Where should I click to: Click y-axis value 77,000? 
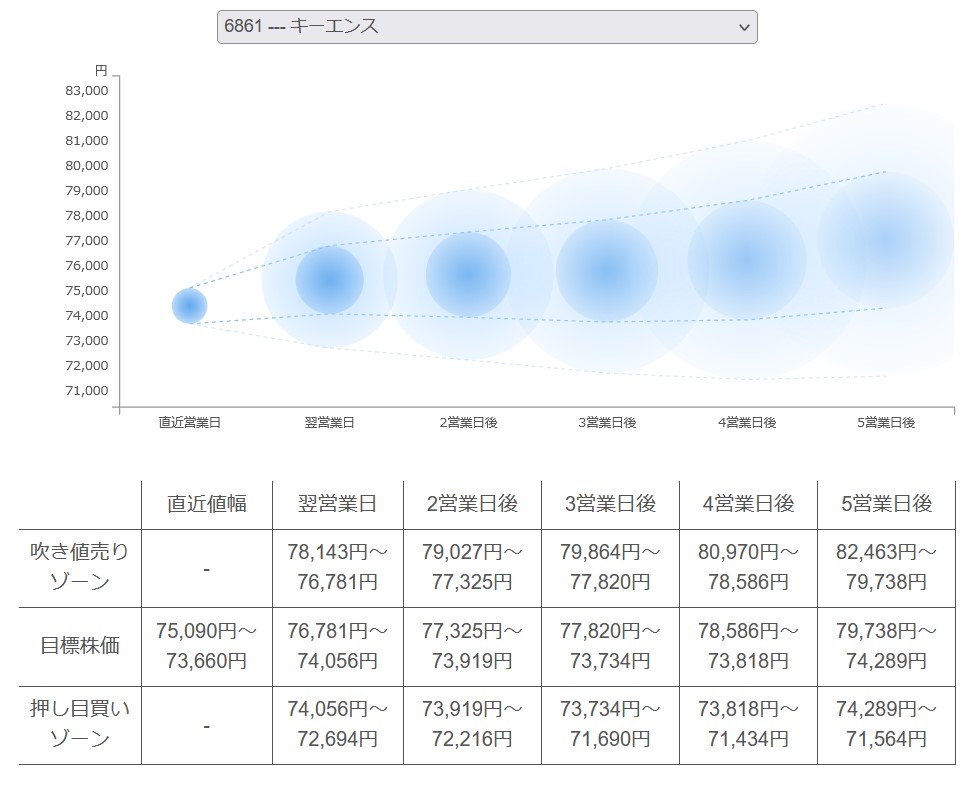tap(86, 241)
